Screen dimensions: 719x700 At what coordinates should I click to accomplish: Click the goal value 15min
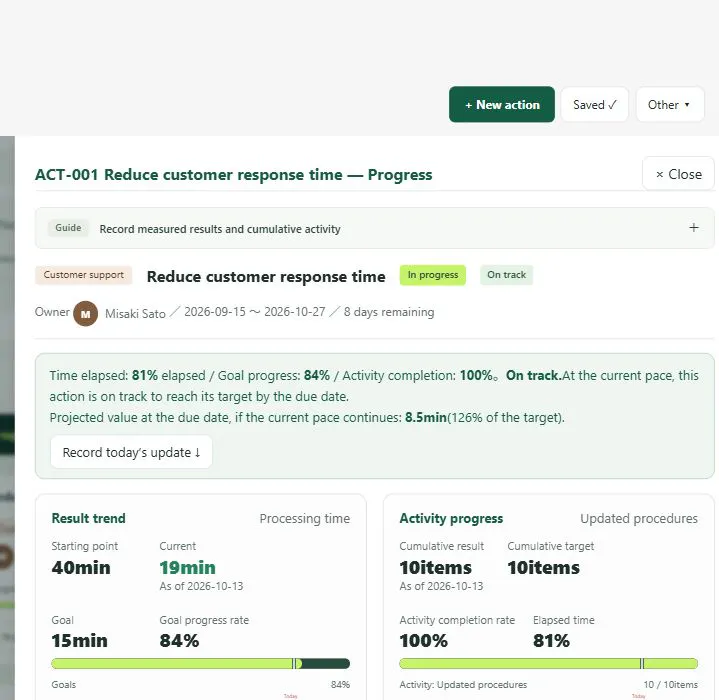point(79,641)
